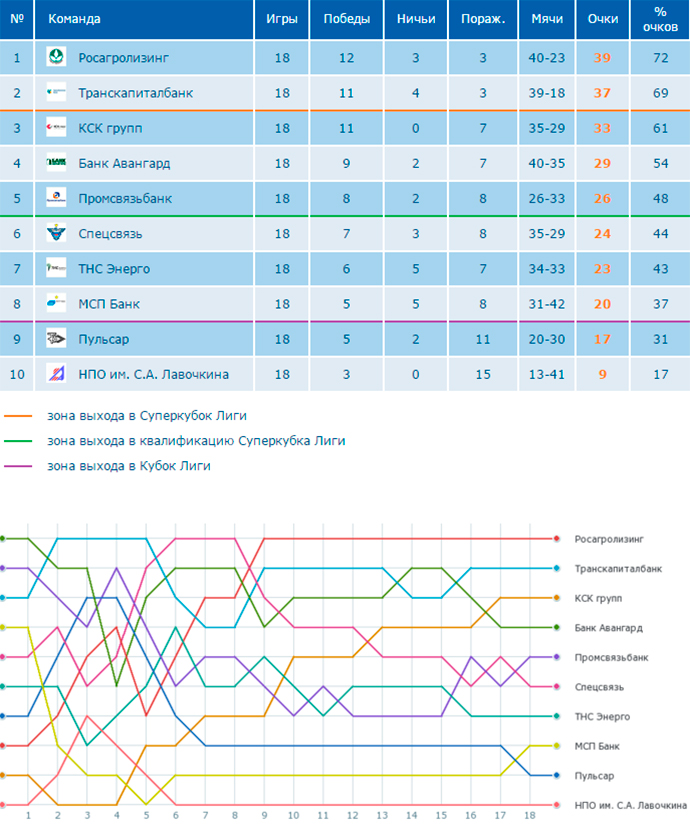Viewport: 690px width, 834px height.
Task: Open the Транскапиталбанк team link in table
Action: point(136,93)
